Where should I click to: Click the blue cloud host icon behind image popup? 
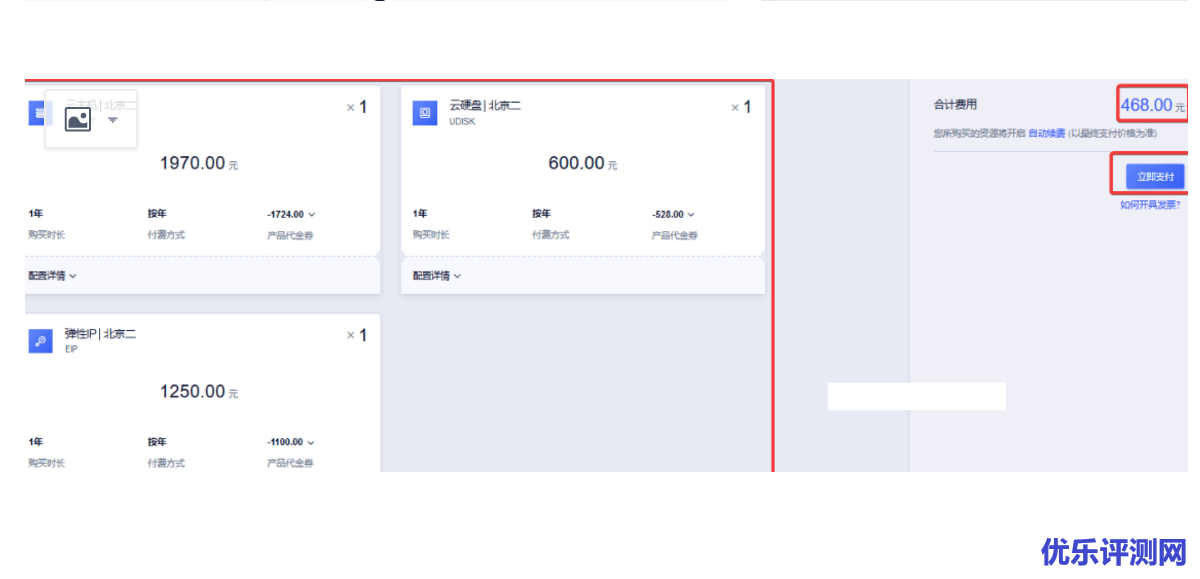pyautogui.click(x=36, y=113)
